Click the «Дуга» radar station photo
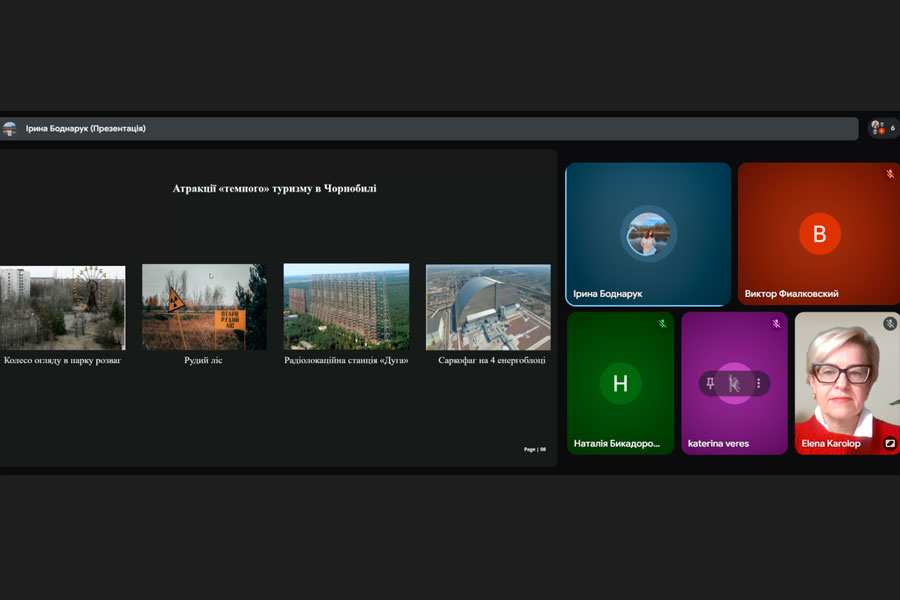900x600 pixels. (x=346, y=307)
